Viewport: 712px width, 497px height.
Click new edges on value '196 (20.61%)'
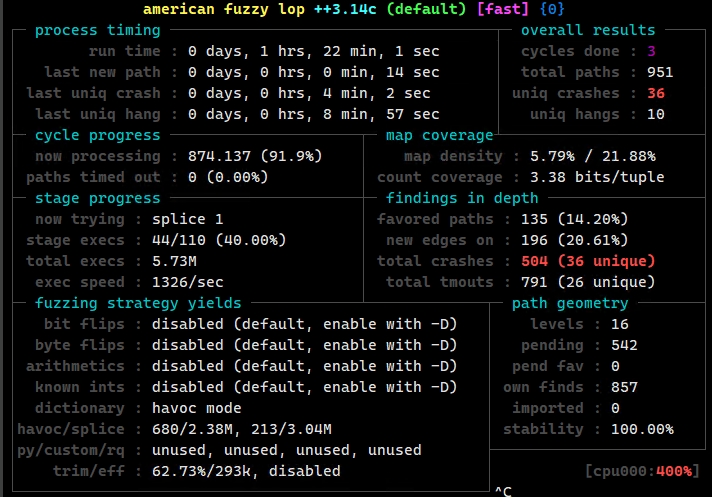point(574,240)
